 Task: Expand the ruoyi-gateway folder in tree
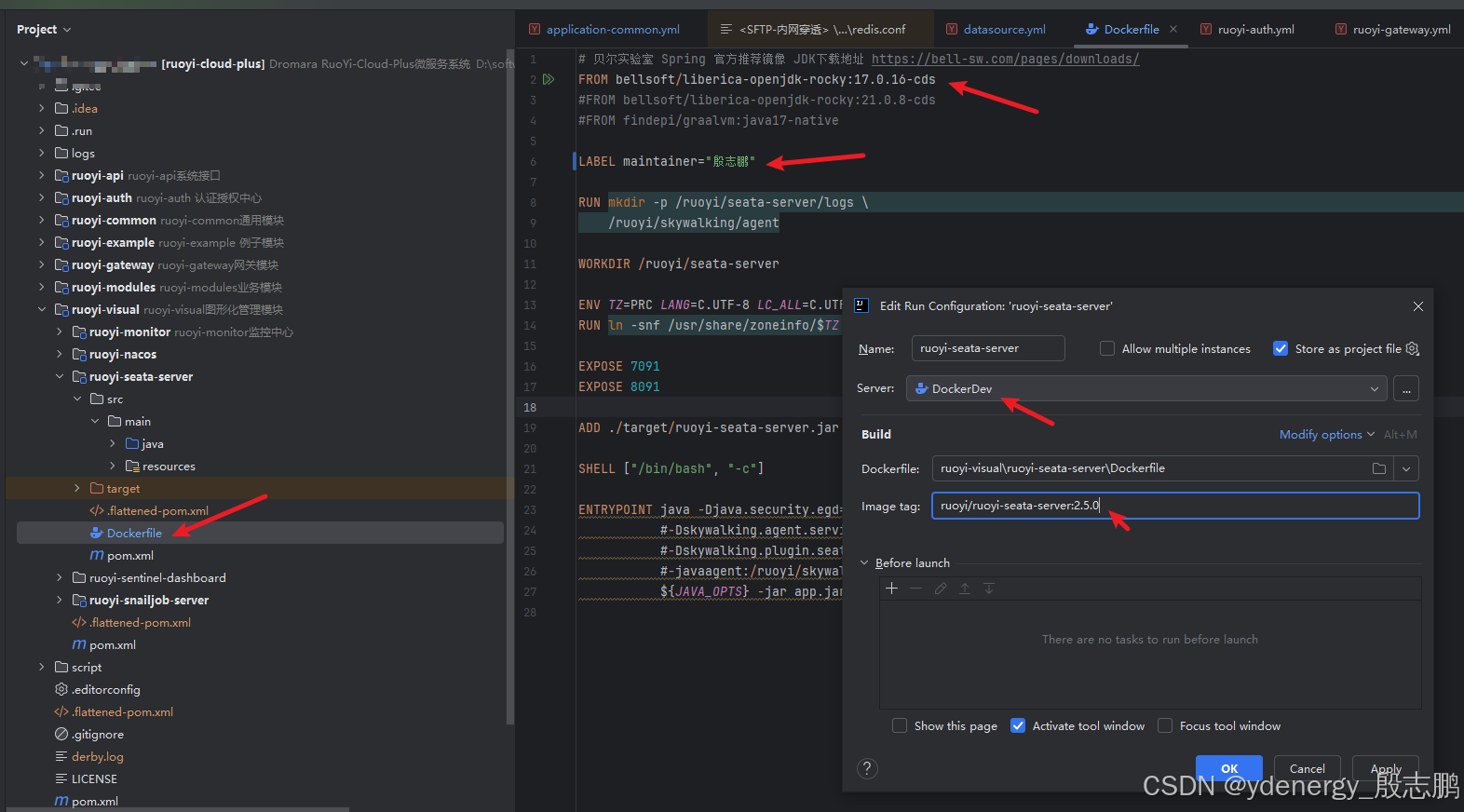(x=42, y=265)
